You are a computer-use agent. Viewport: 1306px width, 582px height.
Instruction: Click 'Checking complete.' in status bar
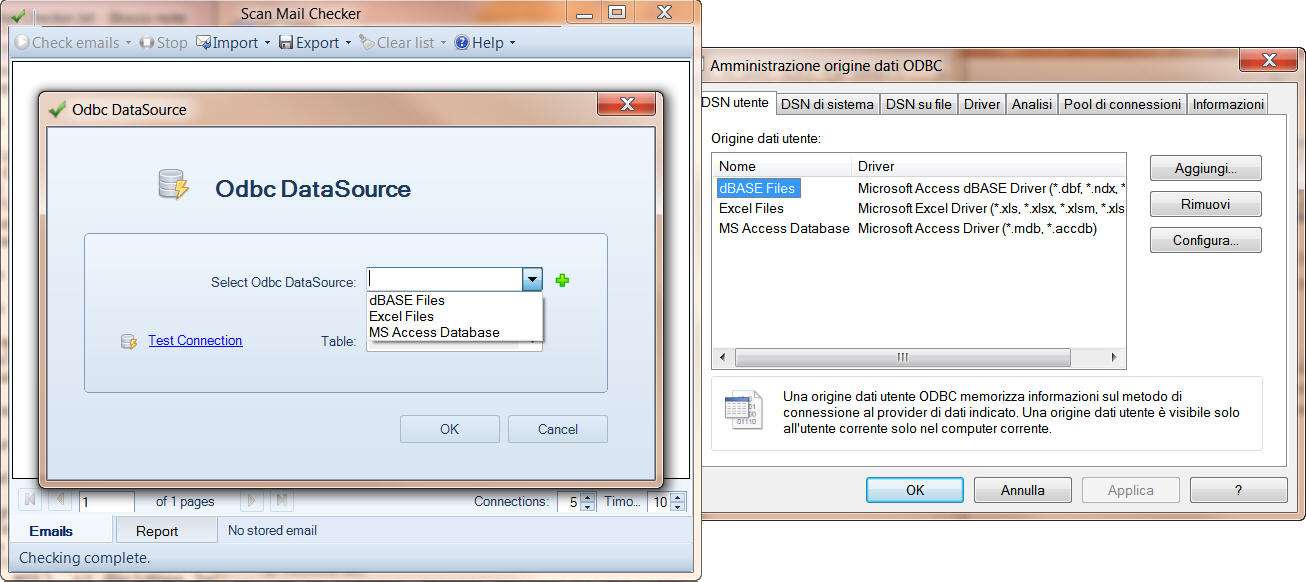pos(84,558)
